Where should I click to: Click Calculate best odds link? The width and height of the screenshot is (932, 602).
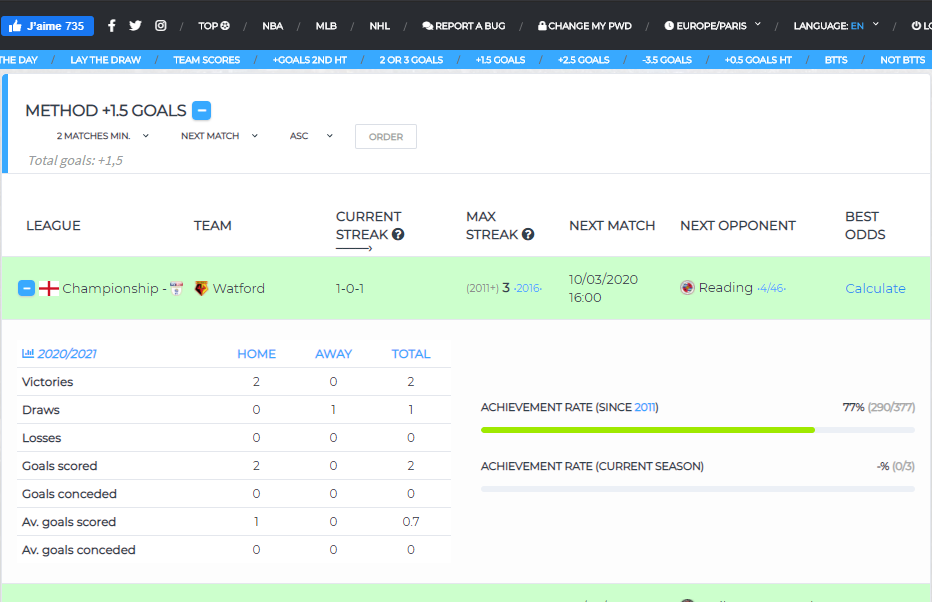(x=876, y=288)
